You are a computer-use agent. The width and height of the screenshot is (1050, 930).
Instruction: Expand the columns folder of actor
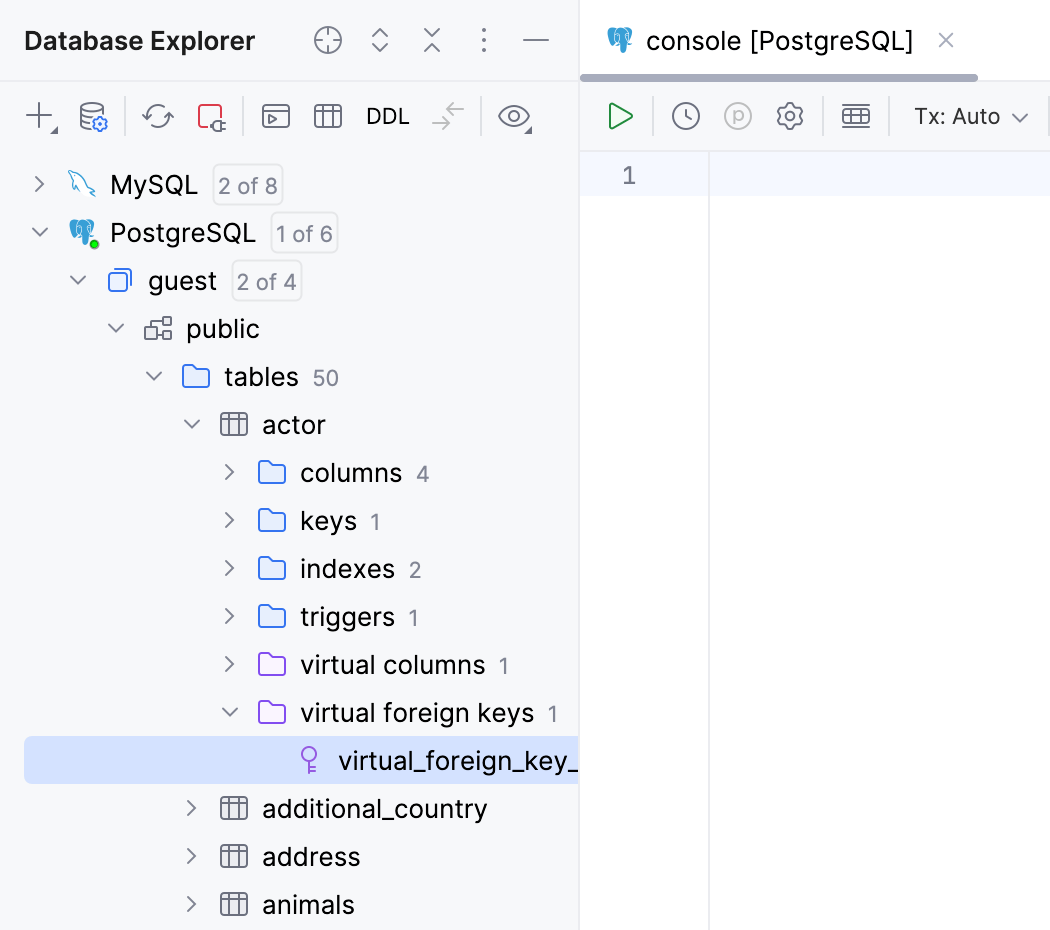coord(229,472)
